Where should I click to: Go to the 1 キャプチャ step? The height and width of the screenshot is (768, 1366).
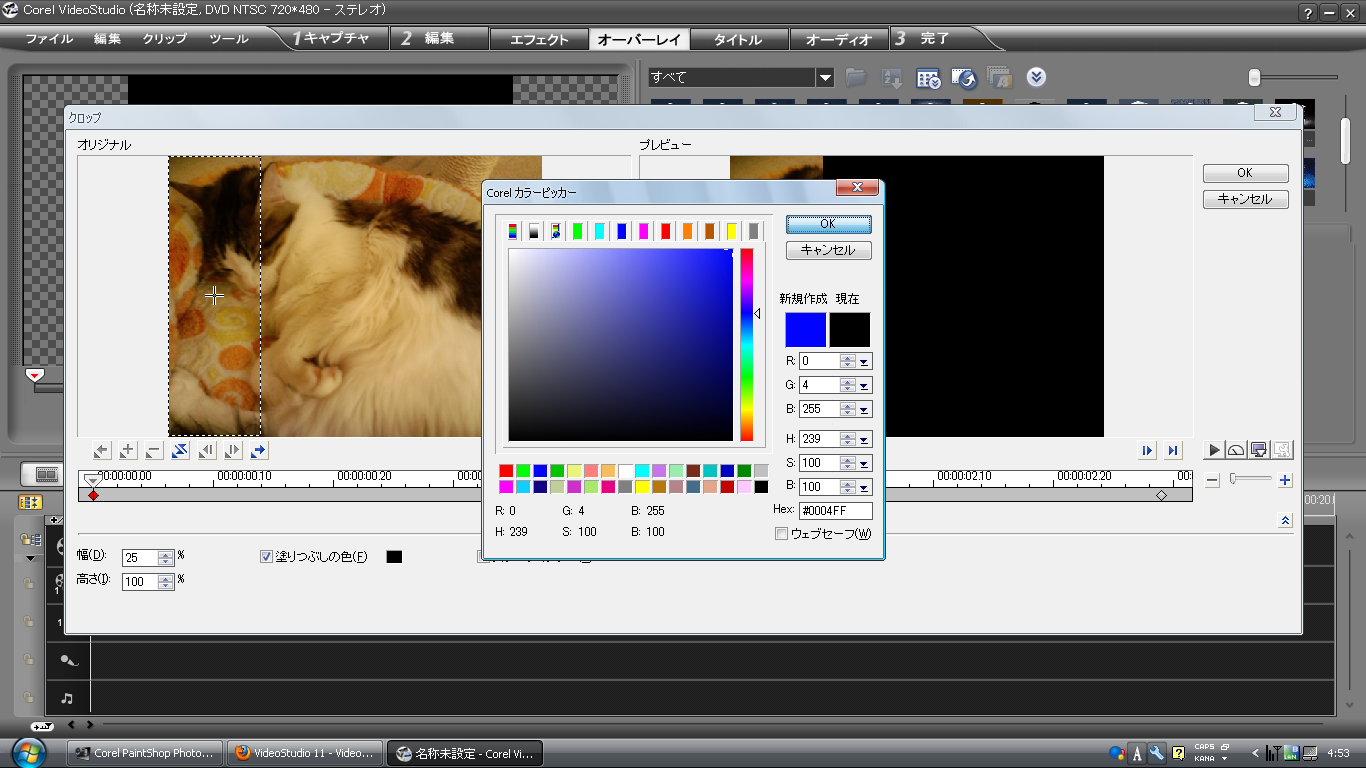pyautogui.click(x=331, y=39)
